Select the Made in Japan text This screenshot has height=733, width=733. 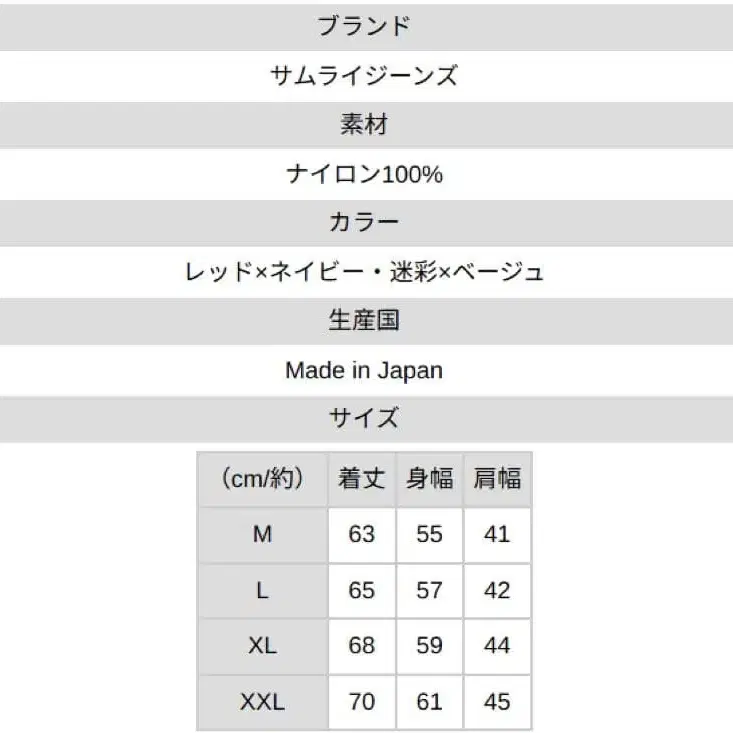(364, 370)
